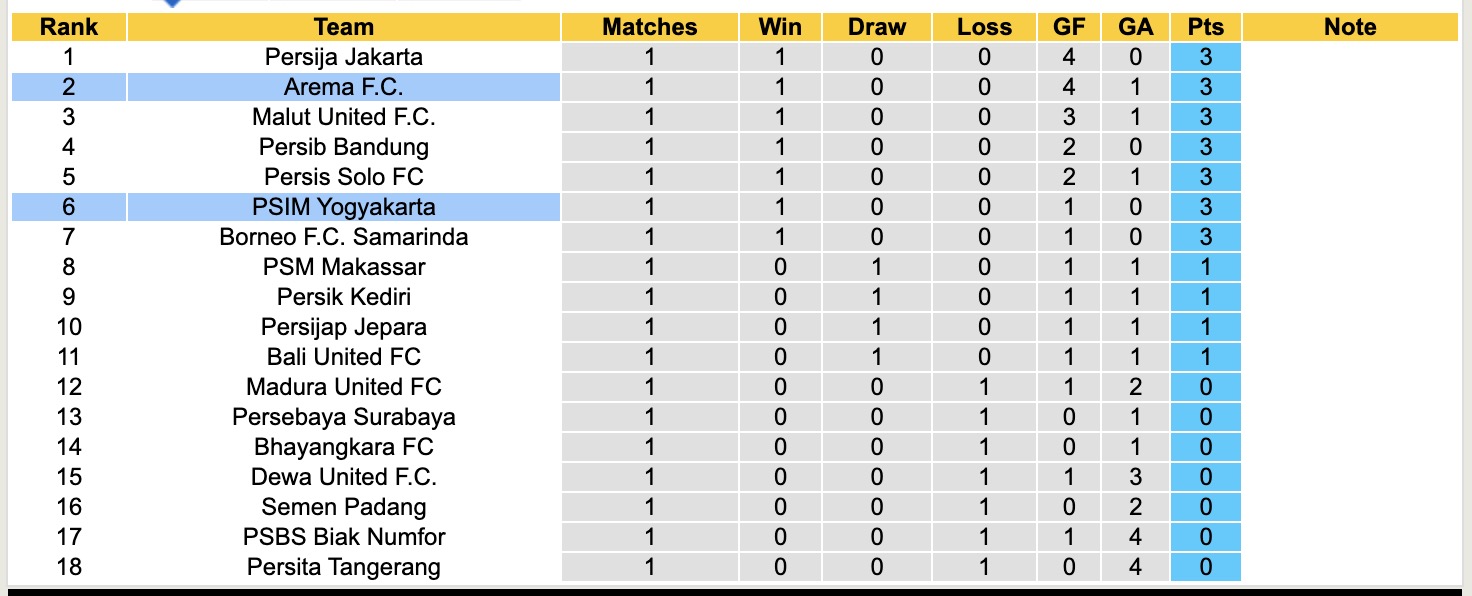Click the Team column header
The image size is (1472, 596).
(x=343, y=27)
